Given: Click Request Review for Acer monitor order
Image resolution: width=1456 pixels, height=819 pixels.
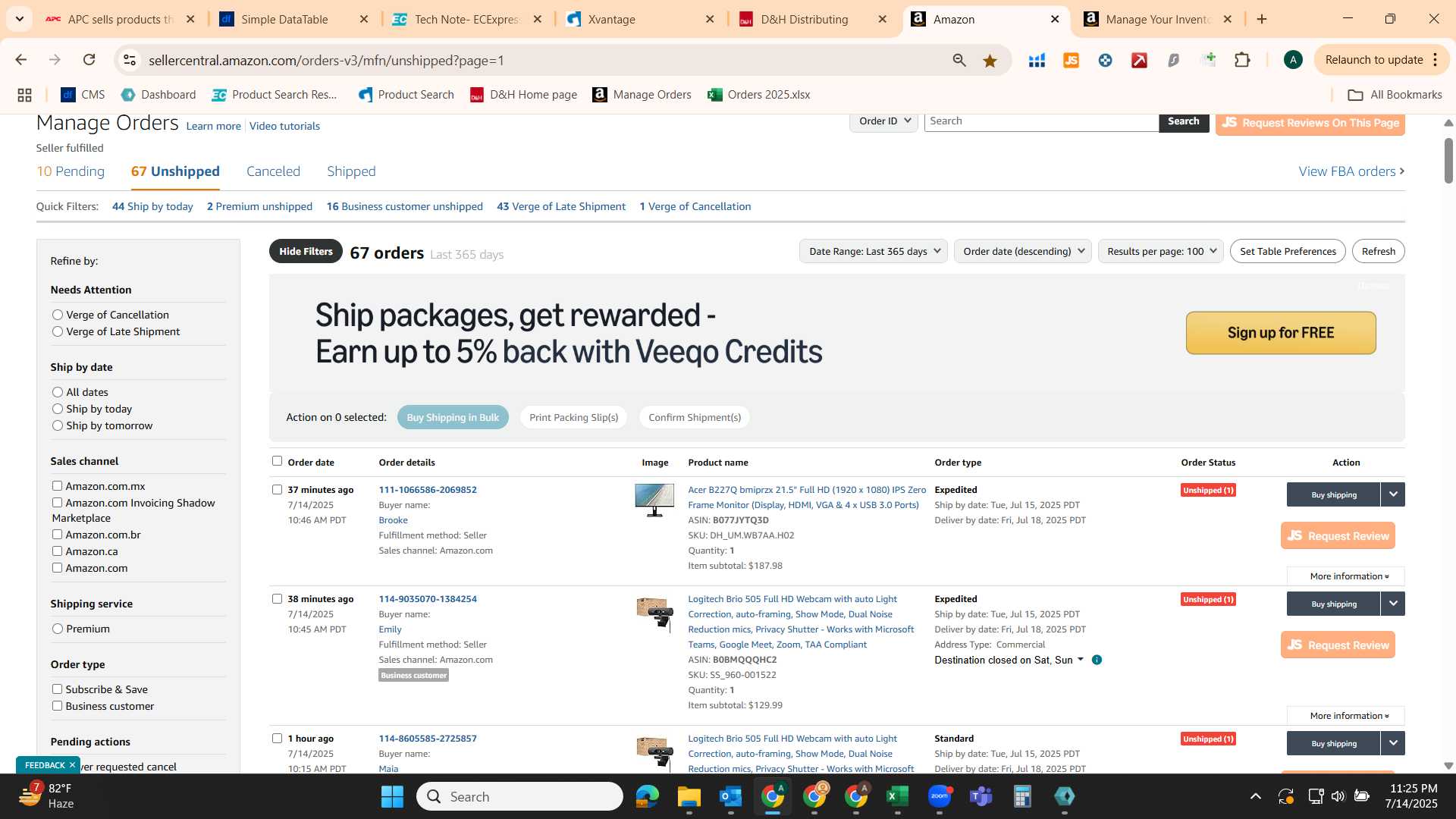Looking at the screenshot, I should (x=1338, y=535).
